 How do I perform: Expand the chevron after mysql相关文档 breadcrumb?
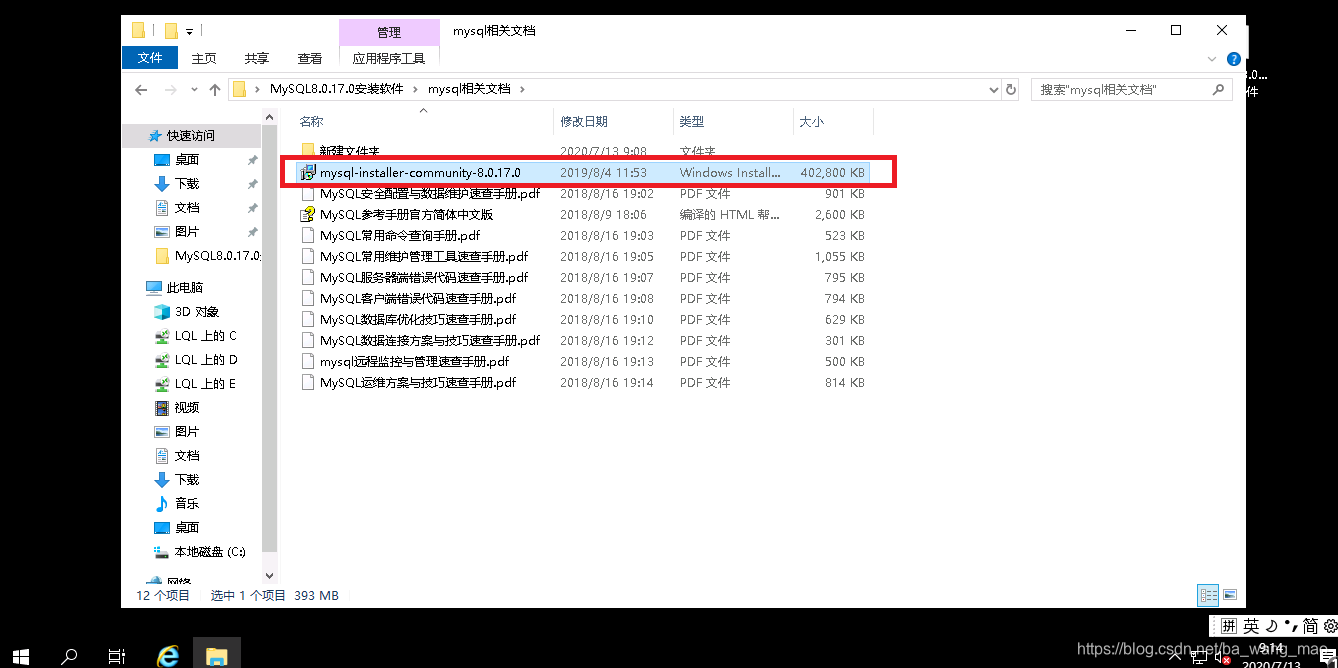coord(522,89)
